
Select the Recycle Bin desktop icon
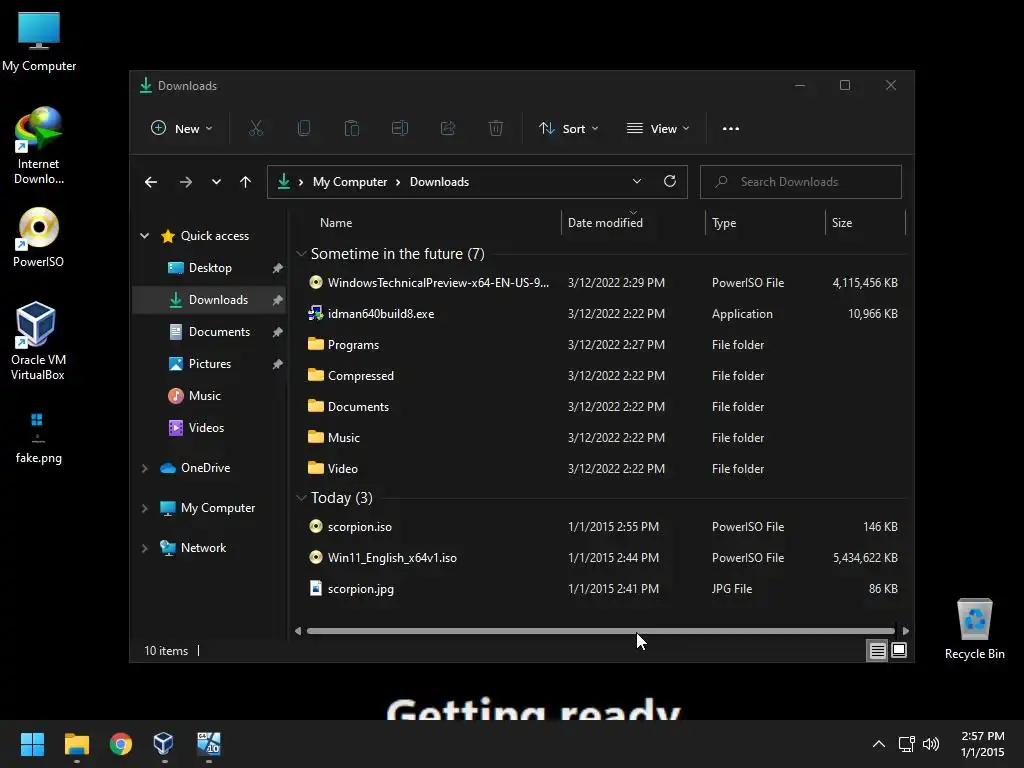pos(974,630)
